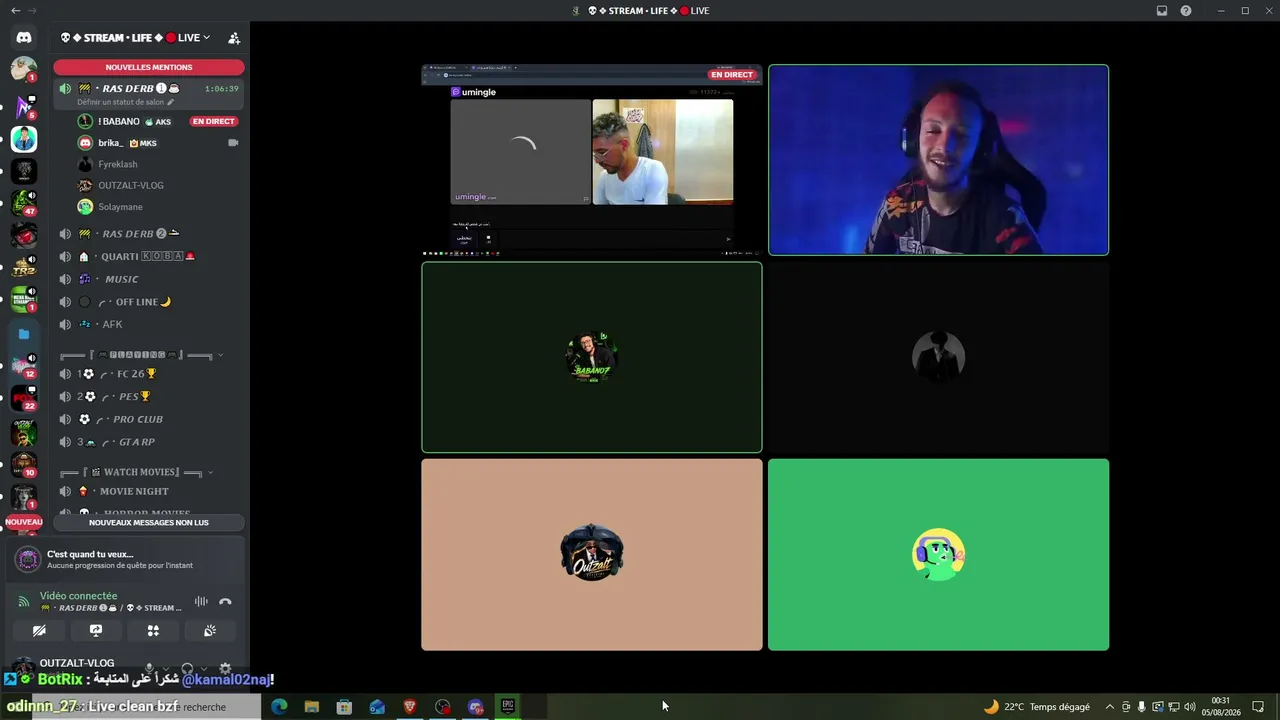
Task: Select user ! BABANO in voice list
Action: pyautogui.click(x=158, y=121)
